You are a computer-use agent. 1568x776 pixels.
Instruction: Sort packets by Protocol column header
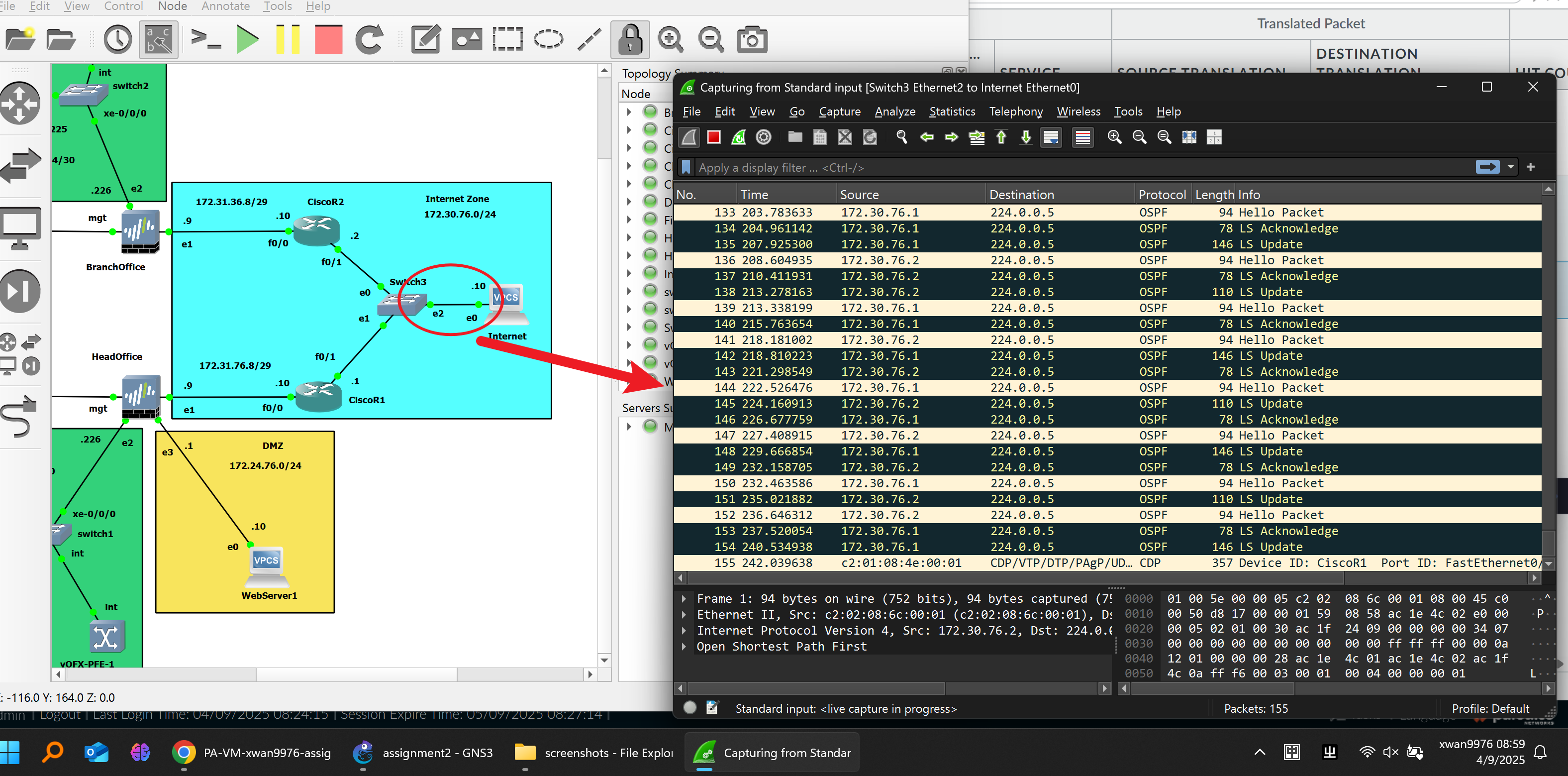[1162, 195]
